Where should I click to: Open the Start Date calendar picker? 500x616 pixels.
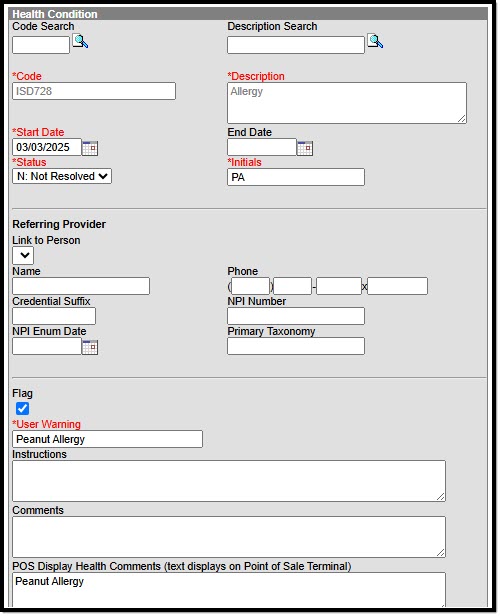[90, 148]
